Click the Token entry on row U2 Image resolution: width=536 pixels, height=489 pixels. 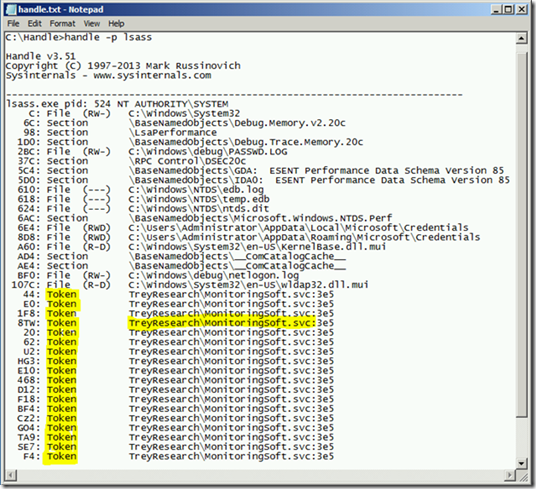pos(62,352)
